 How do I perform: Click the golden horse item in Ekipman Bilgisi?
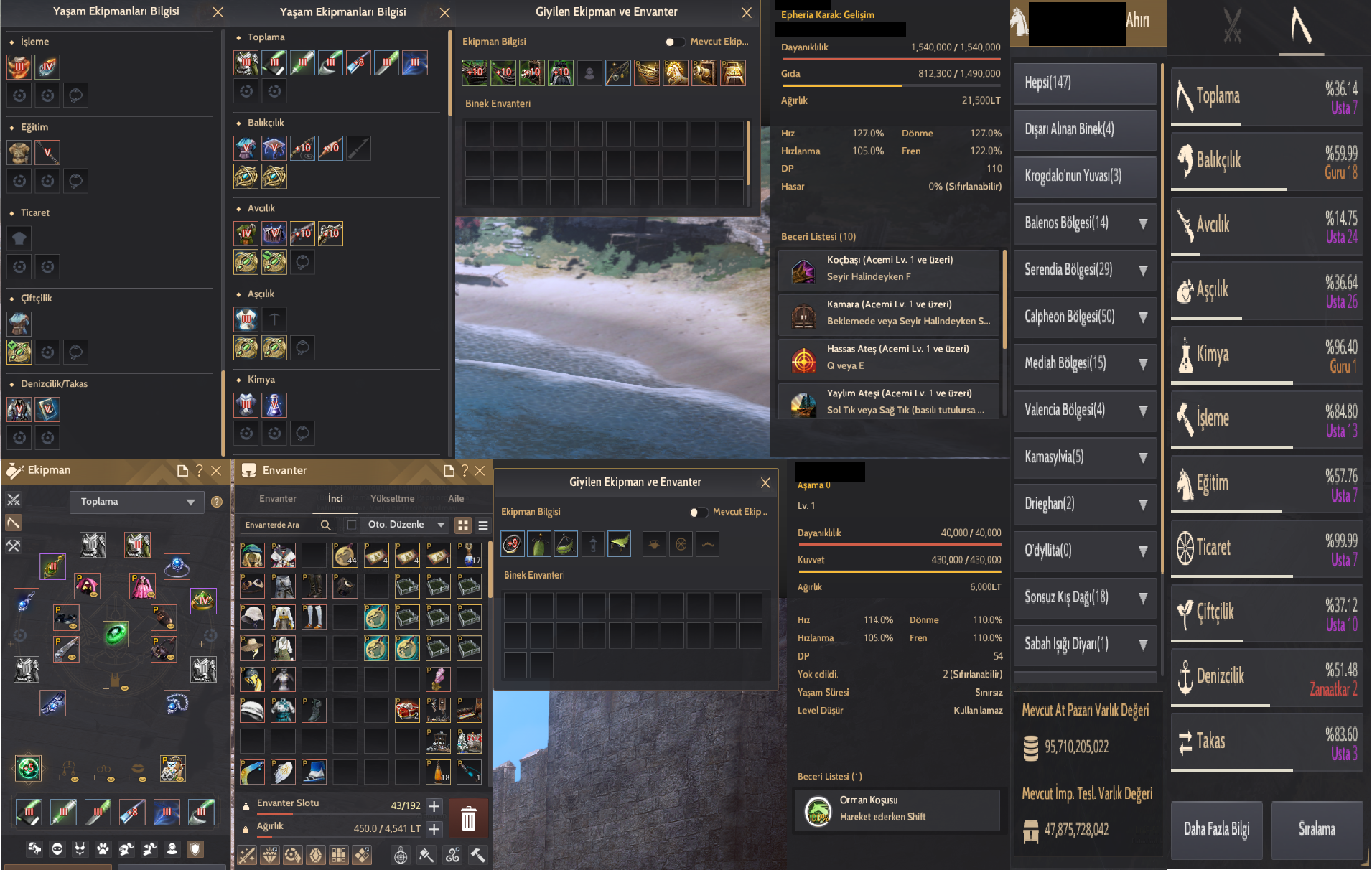676,72
